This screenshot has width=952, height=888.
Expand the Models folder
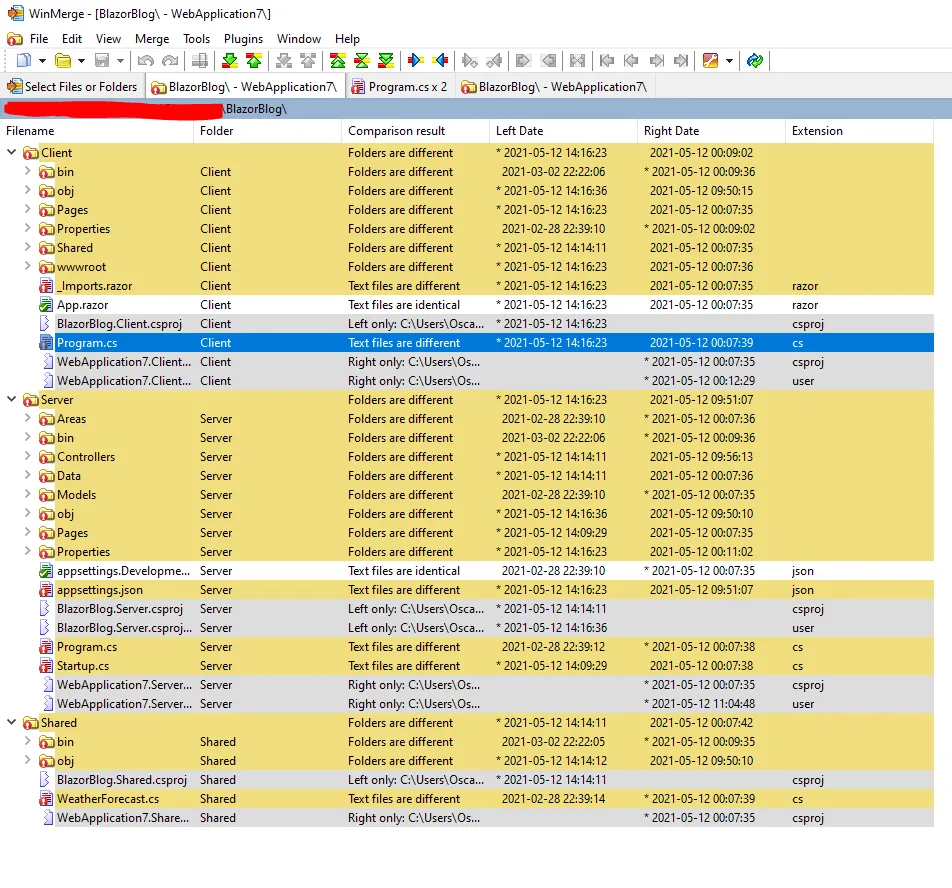(27, 495)
